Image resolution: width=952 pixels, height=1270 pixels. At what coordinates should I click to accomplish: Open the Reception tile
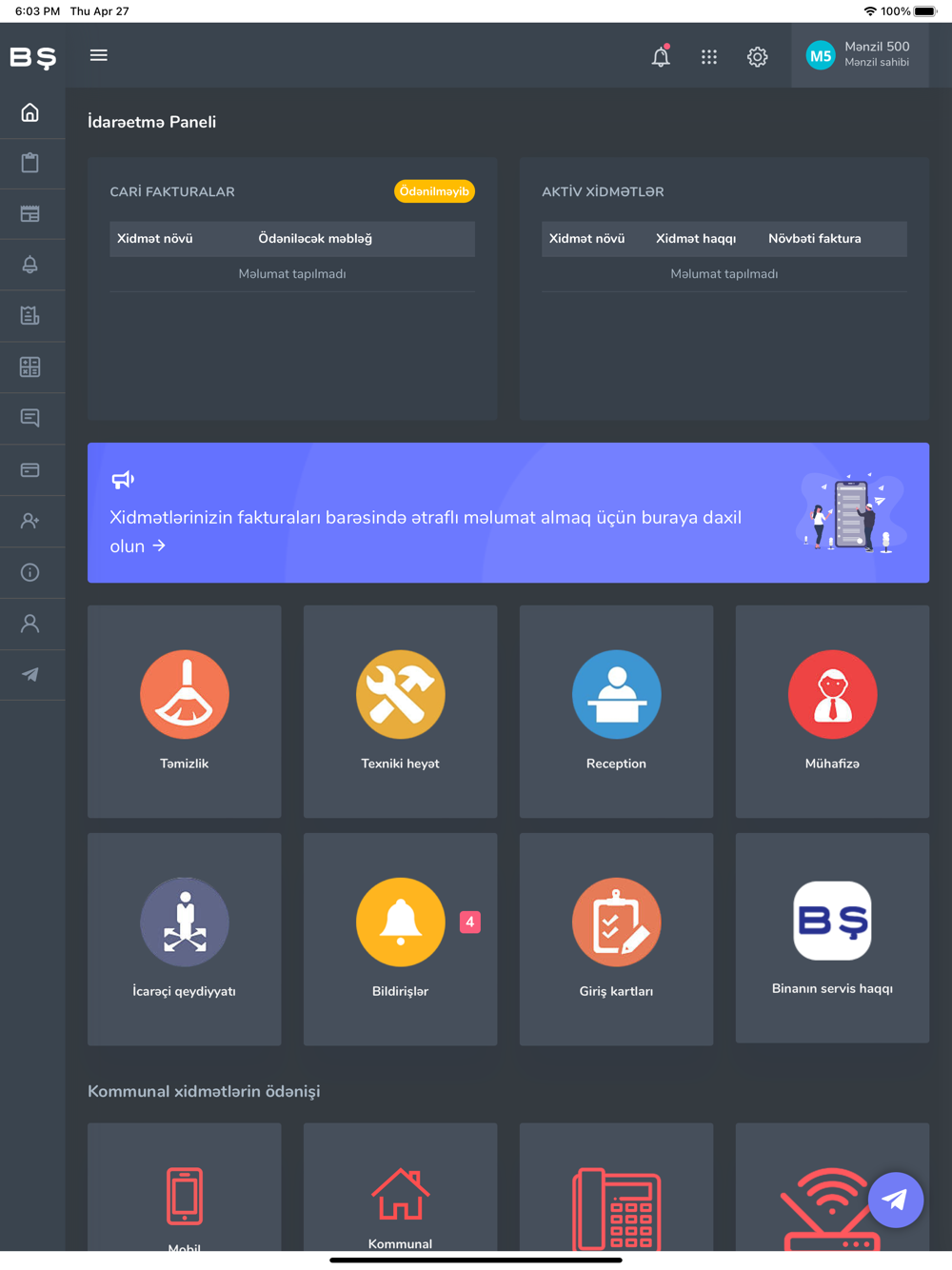pyautogui.click(x=616, y=711)
